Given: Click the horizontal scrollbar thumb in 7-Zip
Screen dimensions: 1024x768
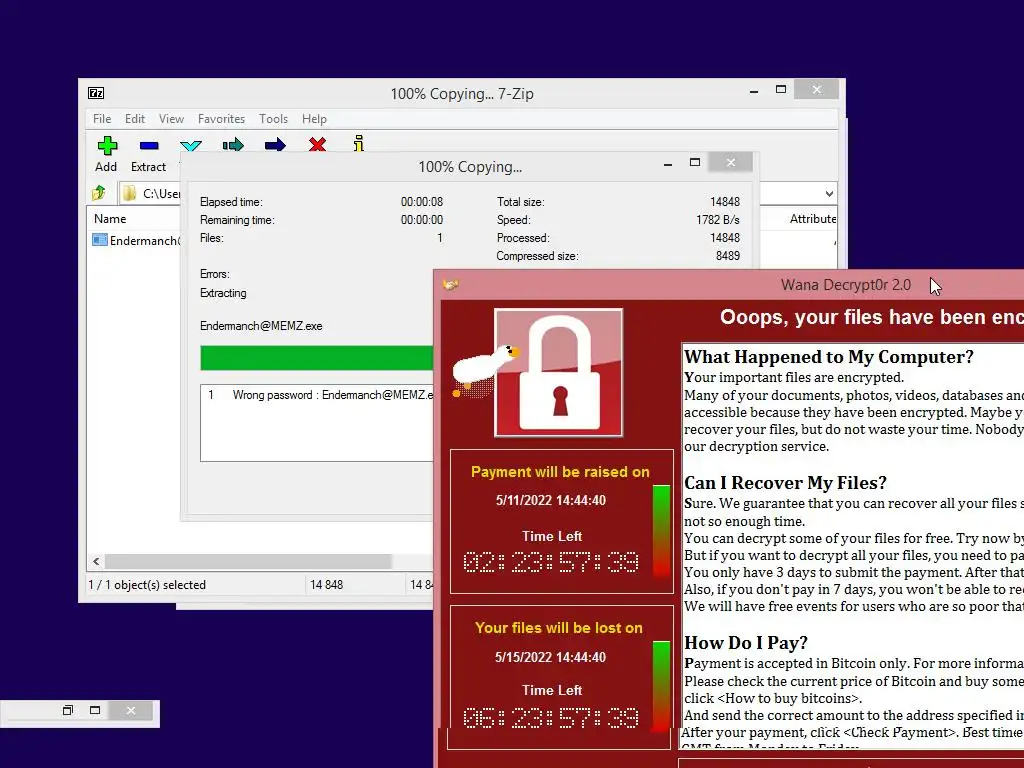Looking at the screenshot, I should (x=248, y=561).
